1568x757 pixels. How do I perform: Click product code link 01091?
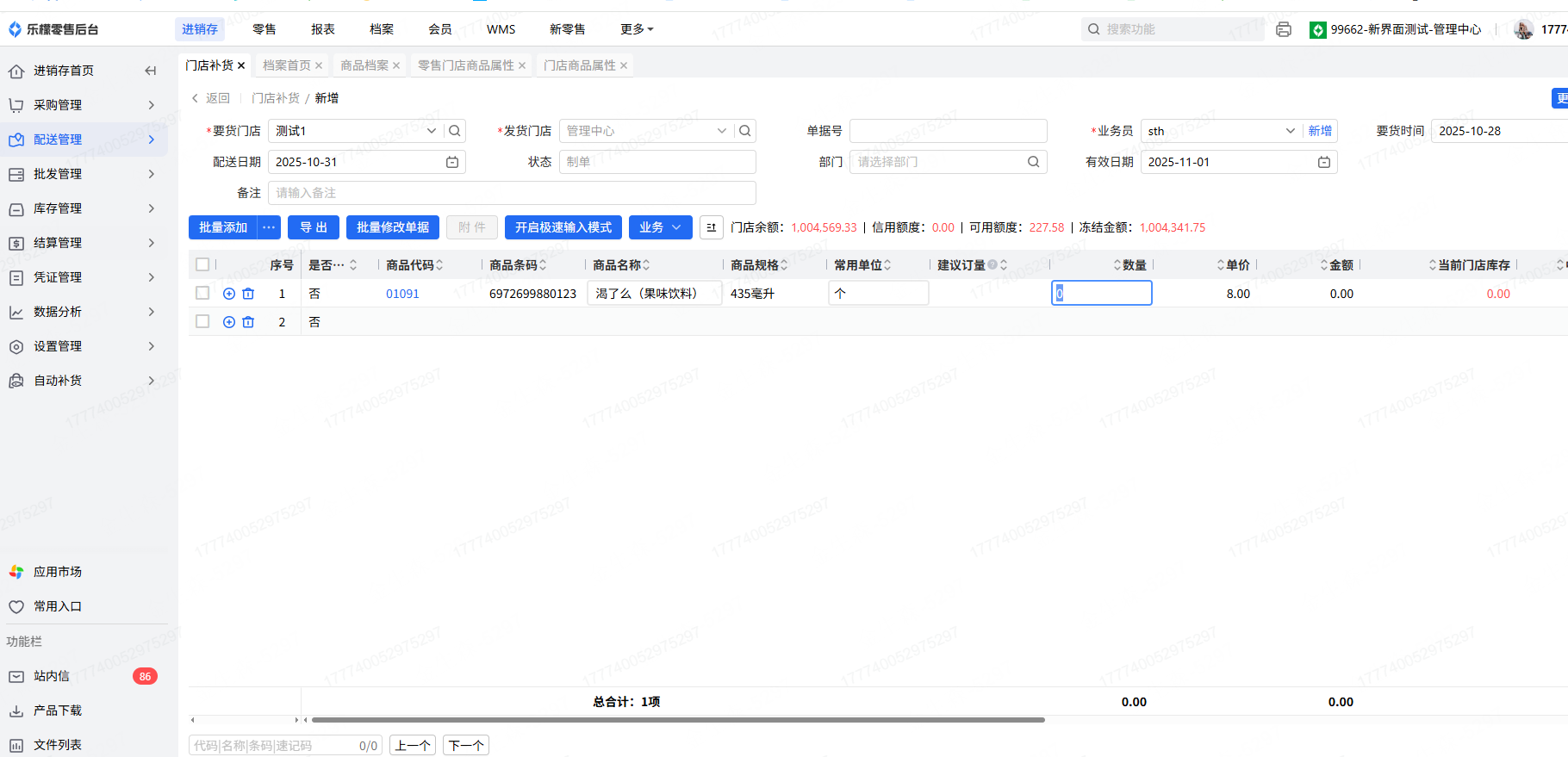click(402, 294)
